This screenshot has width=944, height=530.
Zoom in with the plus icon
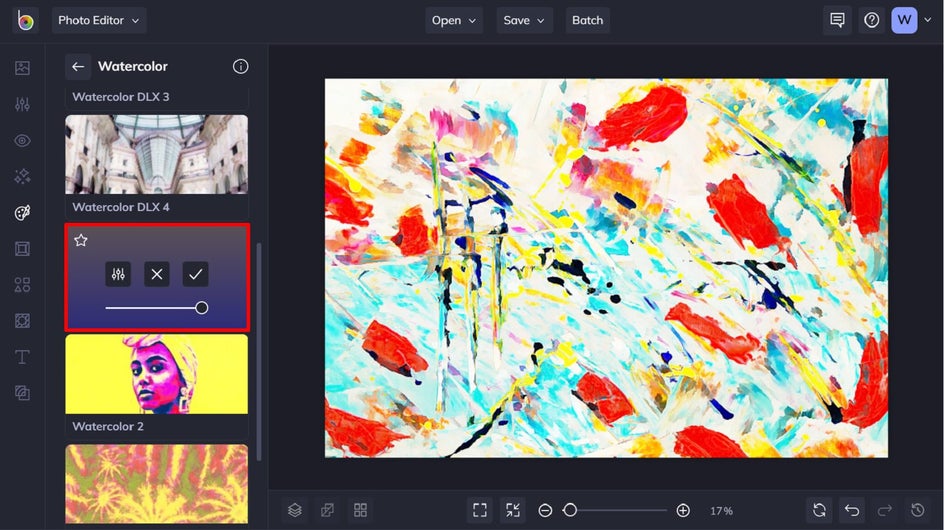tap(683, 511)
